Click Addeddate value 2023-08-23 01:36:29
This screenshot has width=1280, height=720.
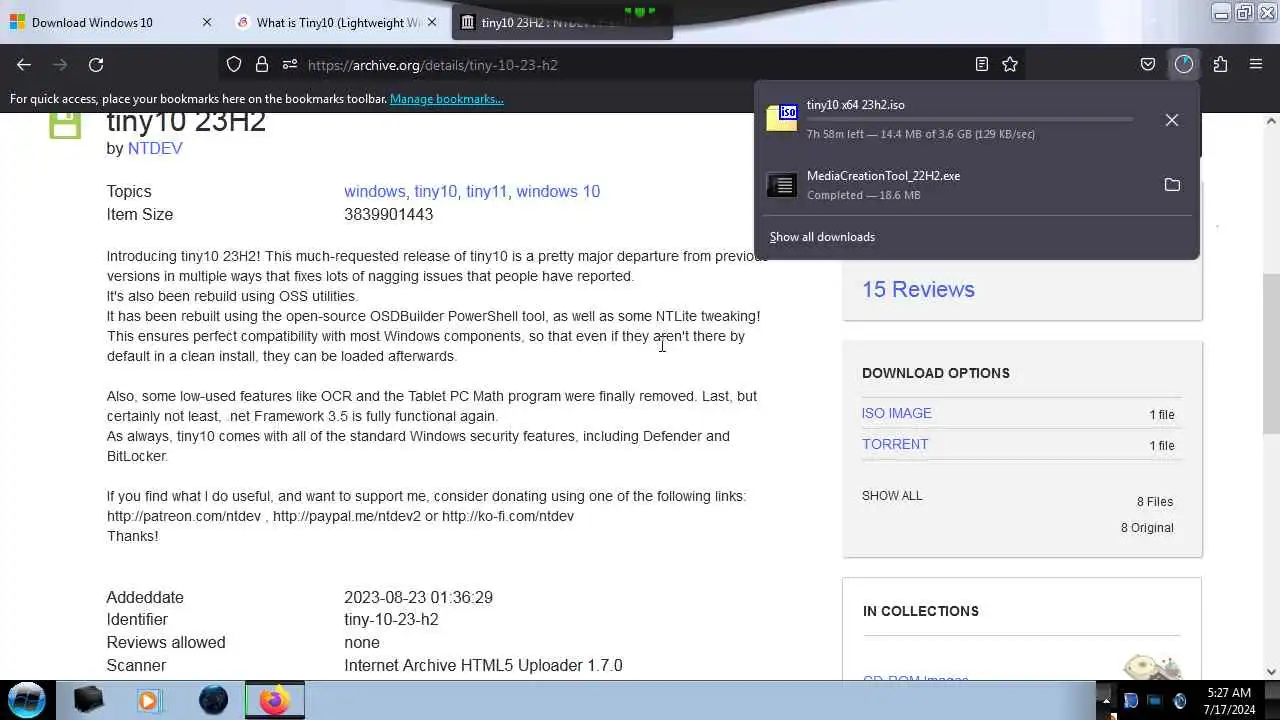tap(418, 597)
